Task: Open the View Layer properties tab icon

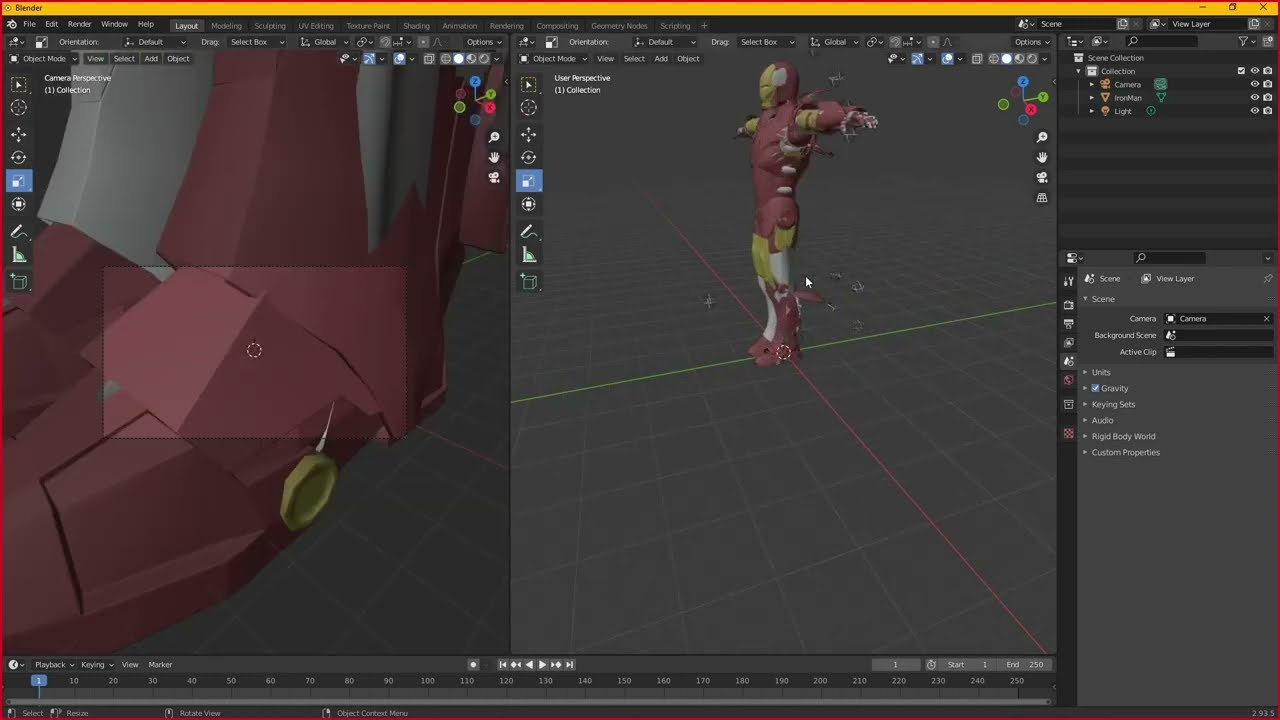Action: [1068, 342]
